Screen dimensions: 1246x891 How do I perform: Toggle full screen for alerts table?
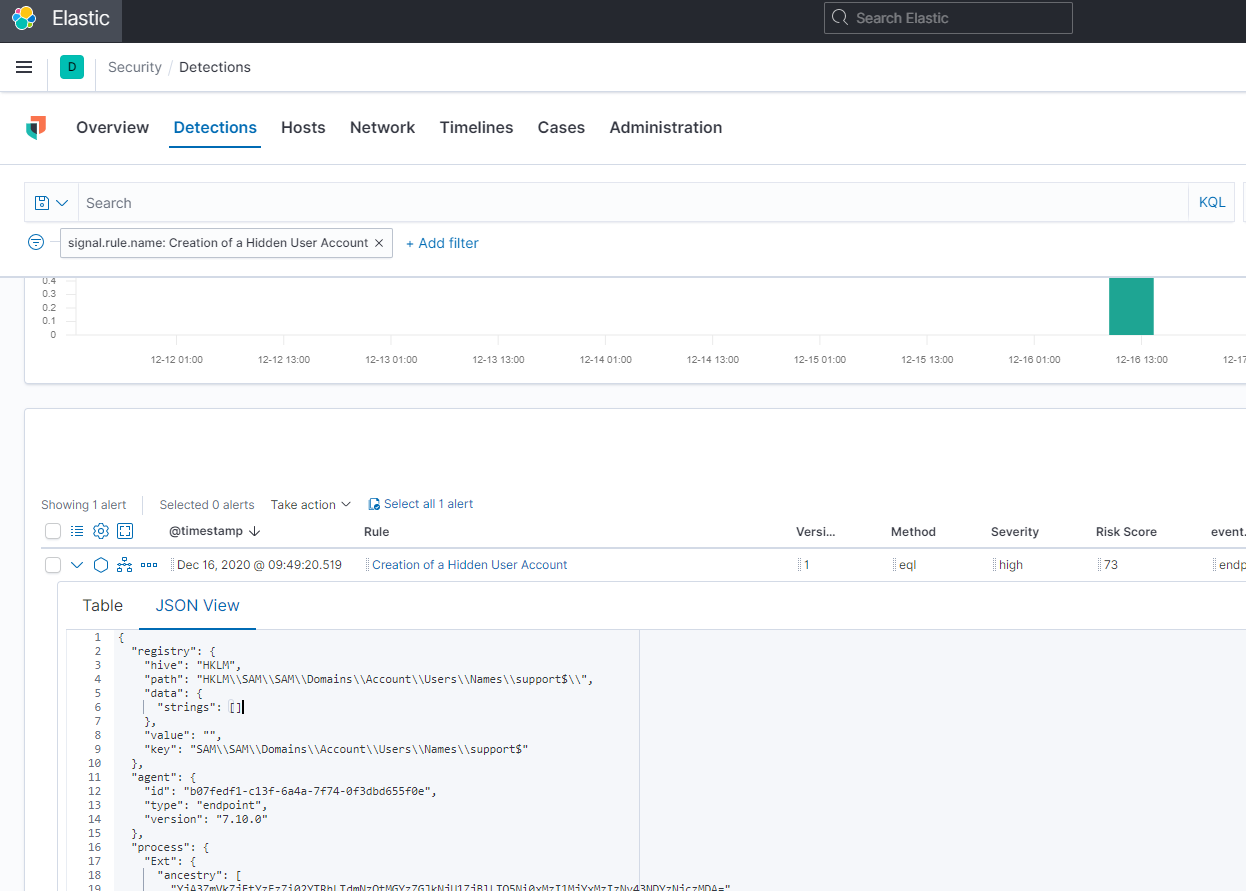click(125, 531)
